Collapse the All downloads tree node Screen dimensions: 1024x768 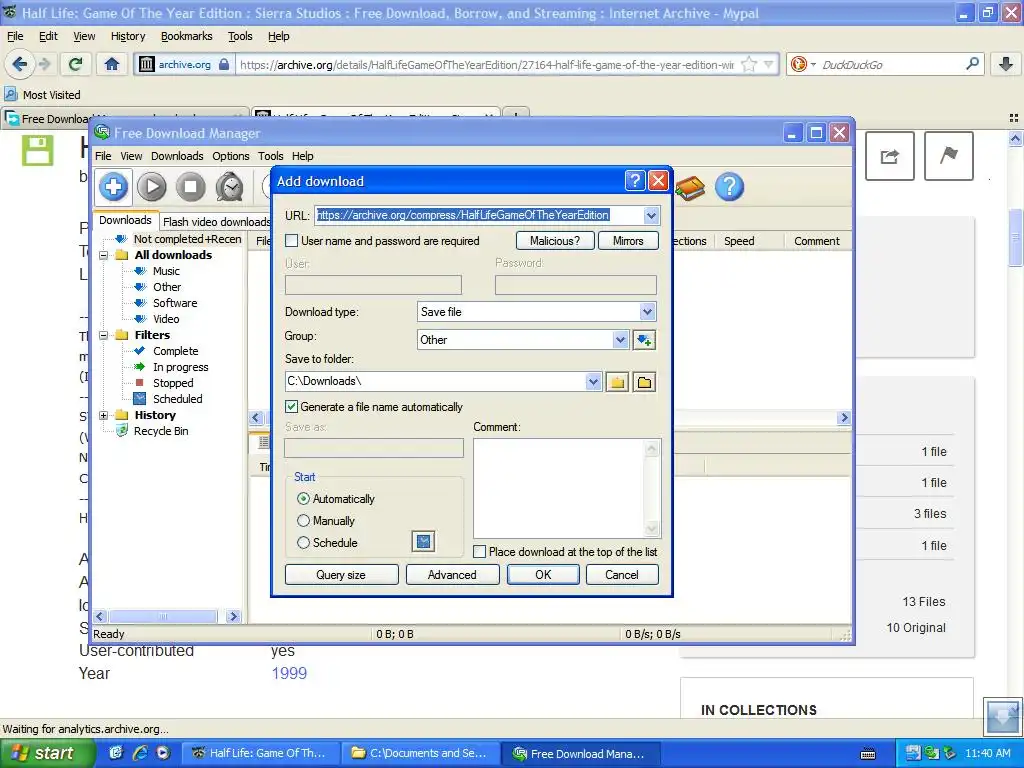(103, 255)
